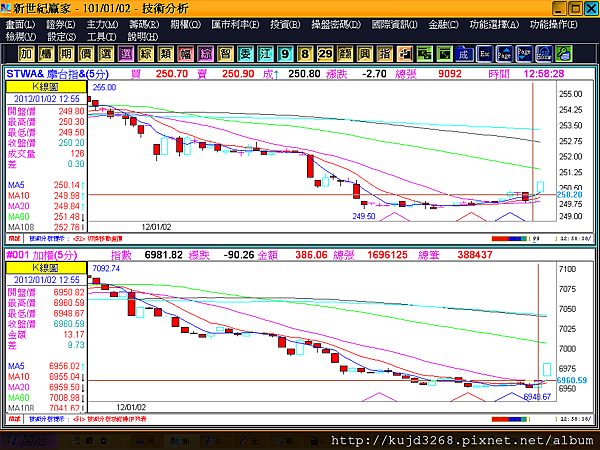The width and height of the screenshot is (600, 450).
Task: Click the green split-window icon
Action: (424, 54)
